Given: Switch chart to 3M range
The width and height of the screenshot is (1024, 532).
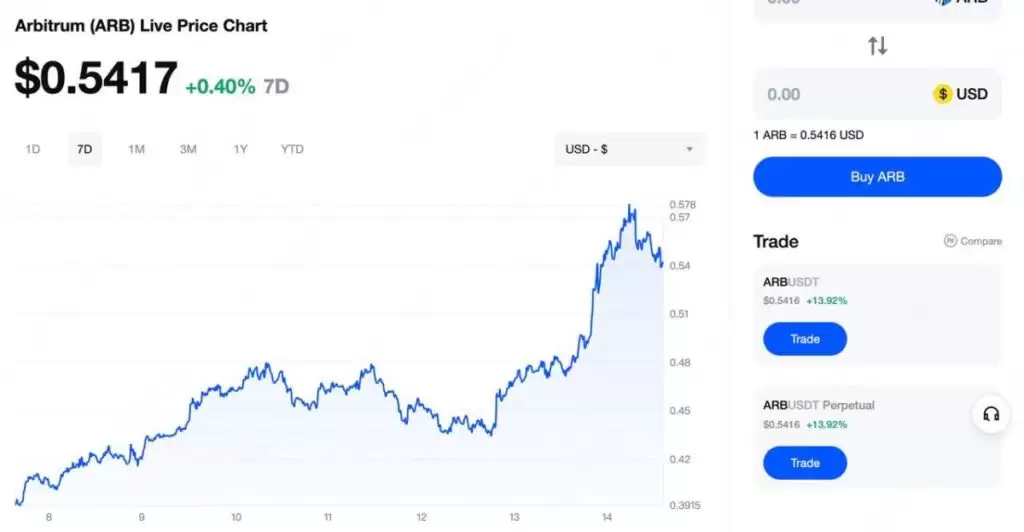Looking at the screenshot, I should coord(188,150).
